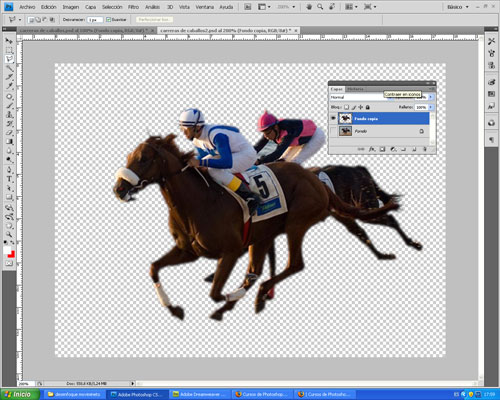Viewport: 500px width, 400px height.
Task: Select the History Brush tool
Action: pos(9,123)
